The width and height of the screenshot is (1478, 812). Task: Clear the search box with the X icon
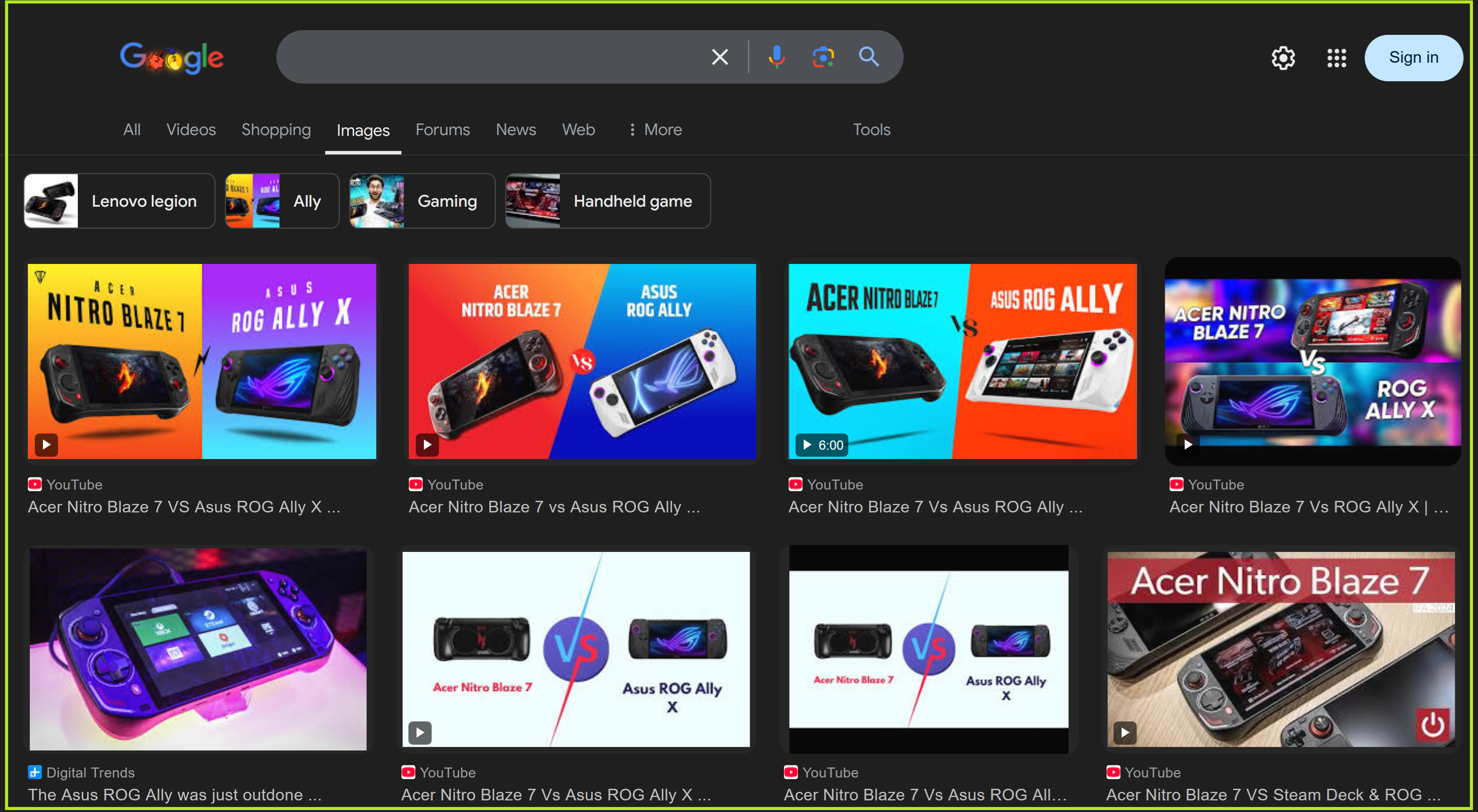pyautogui.click(x=720, y=57)
